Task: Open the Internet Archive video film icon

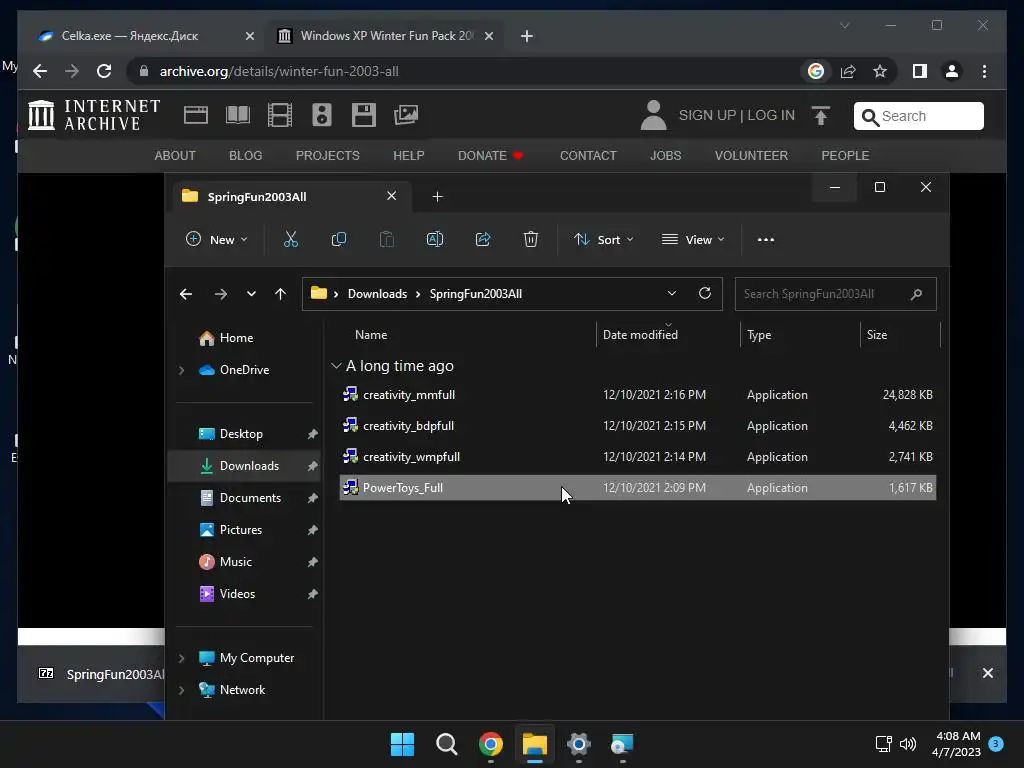Action: (x=280, y=115)
